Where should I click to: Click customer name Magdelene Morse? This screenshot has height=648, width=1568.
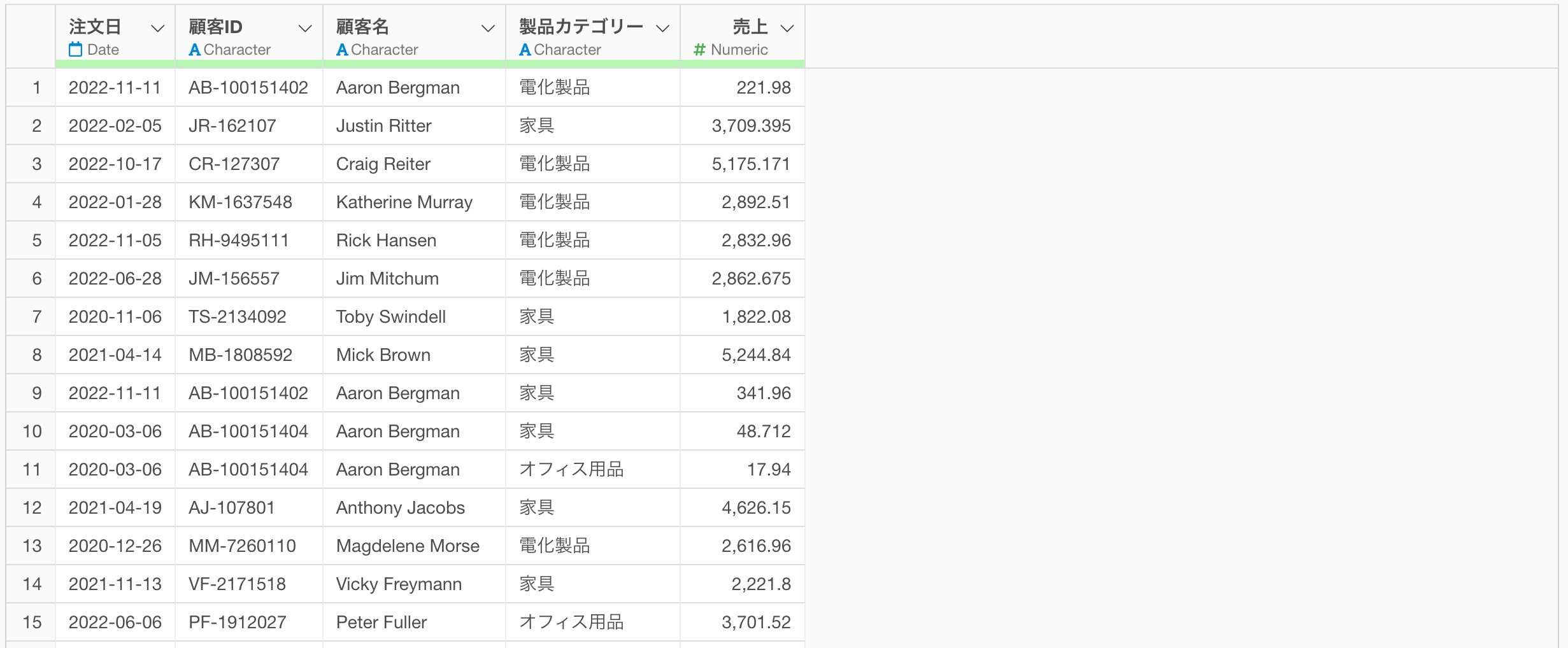[x=408, y=546]
